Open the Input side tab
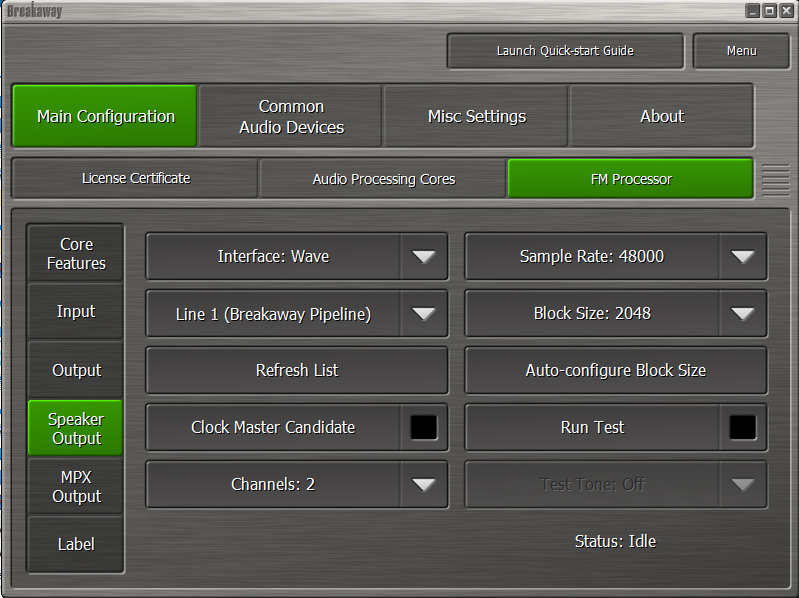This screenshot has width=799, height=598. pos(76,311)
